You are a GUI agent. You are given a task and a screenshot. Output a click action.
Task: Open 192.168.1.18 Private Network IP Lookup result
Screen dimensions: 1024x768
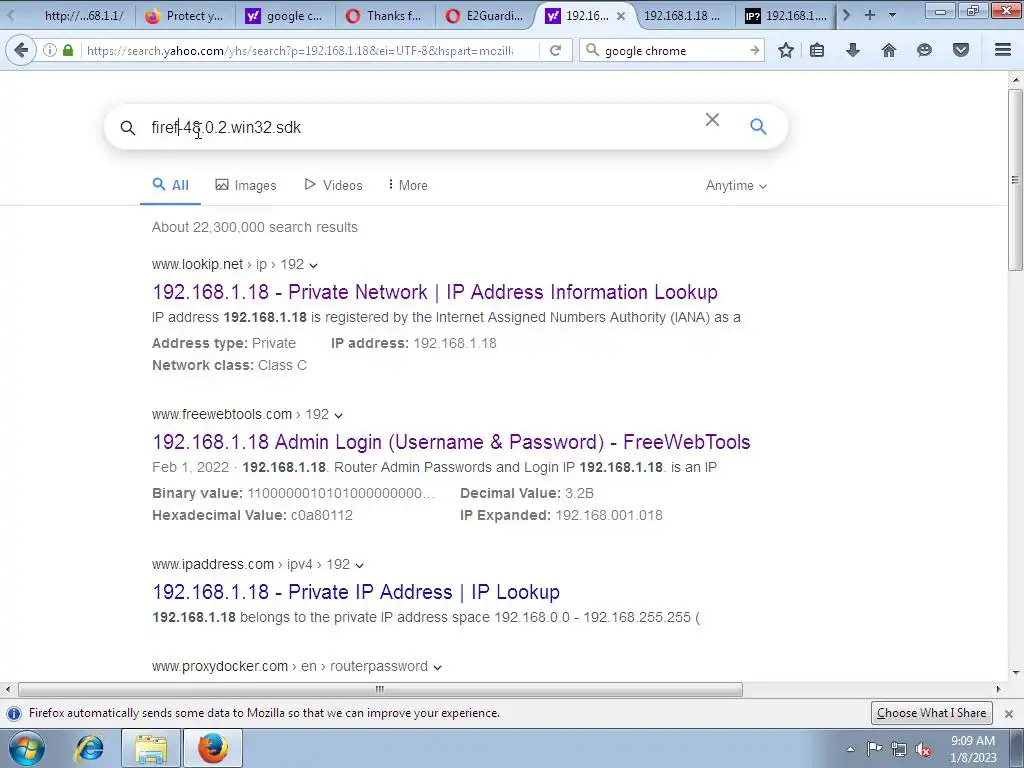[435, 292]
